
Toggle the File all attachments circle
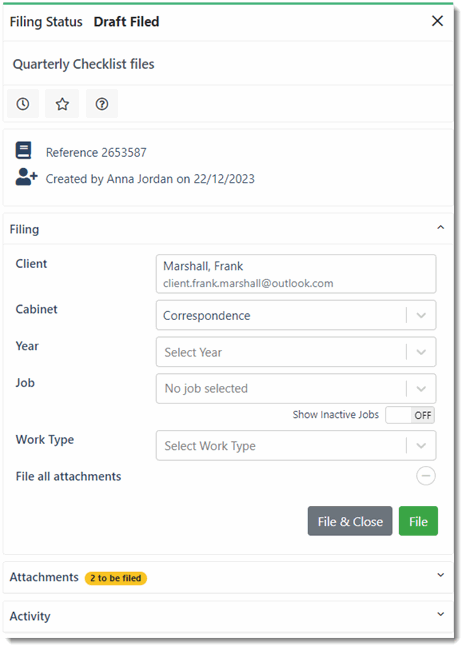pyautogui.click(x=426, y=475)
